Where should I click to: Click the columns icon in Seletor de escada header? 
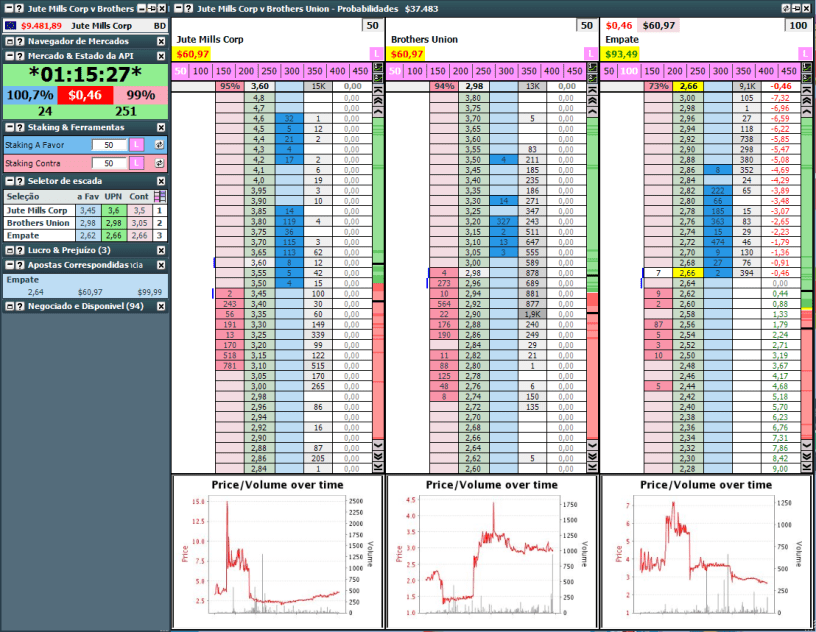click(160, 196)
